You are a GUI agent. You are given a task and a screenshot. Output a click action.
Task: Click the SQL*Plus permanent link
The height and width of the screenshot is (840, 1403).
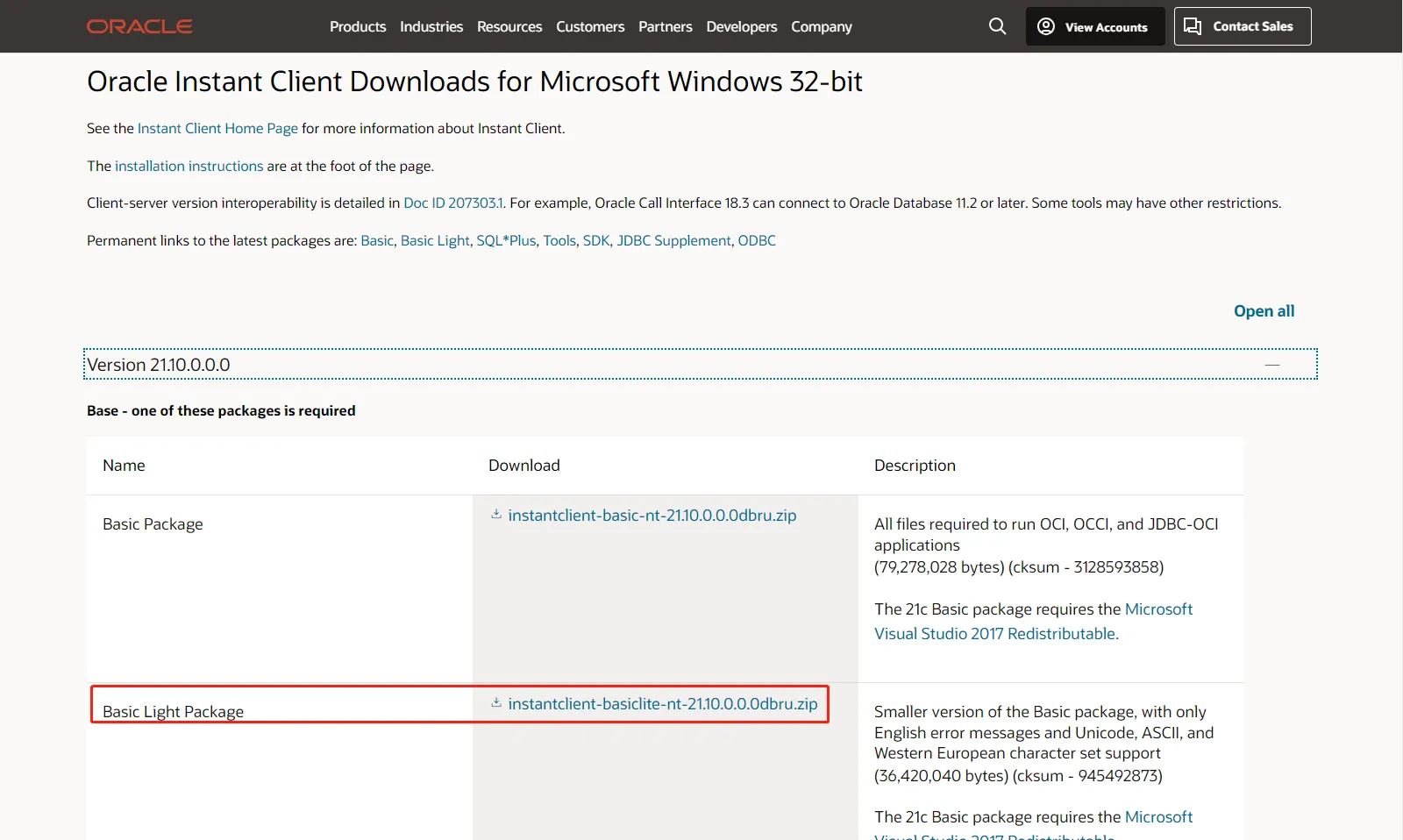[506, 241]
